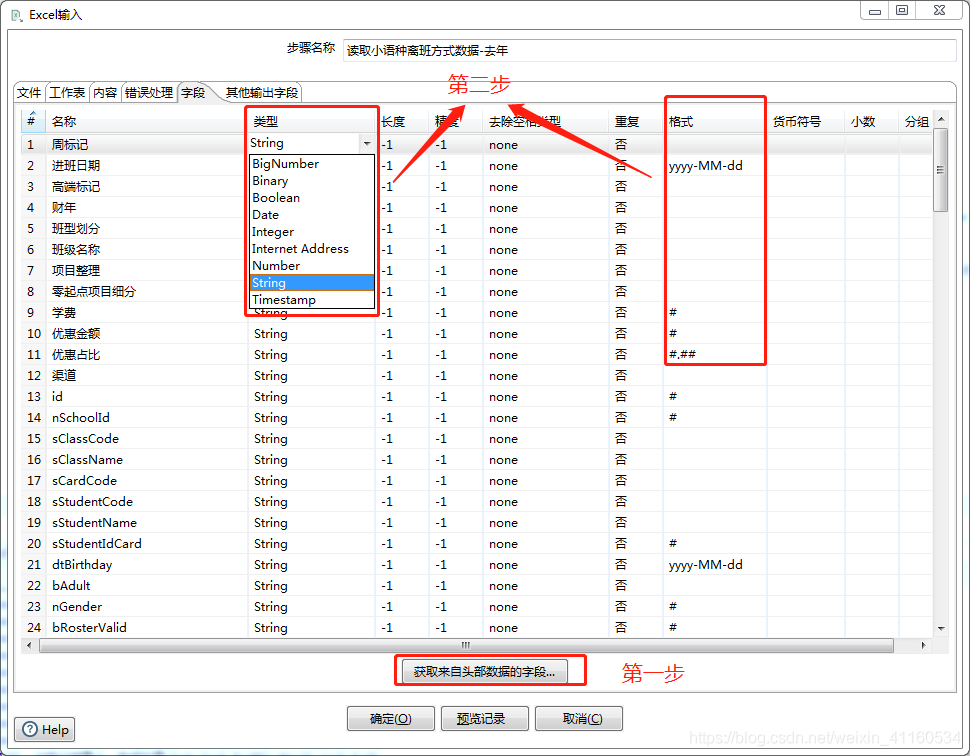Click the horizontal scrollbar thumb
The height and width of the screenshot is (756, 970).
[x=466, y=645]
